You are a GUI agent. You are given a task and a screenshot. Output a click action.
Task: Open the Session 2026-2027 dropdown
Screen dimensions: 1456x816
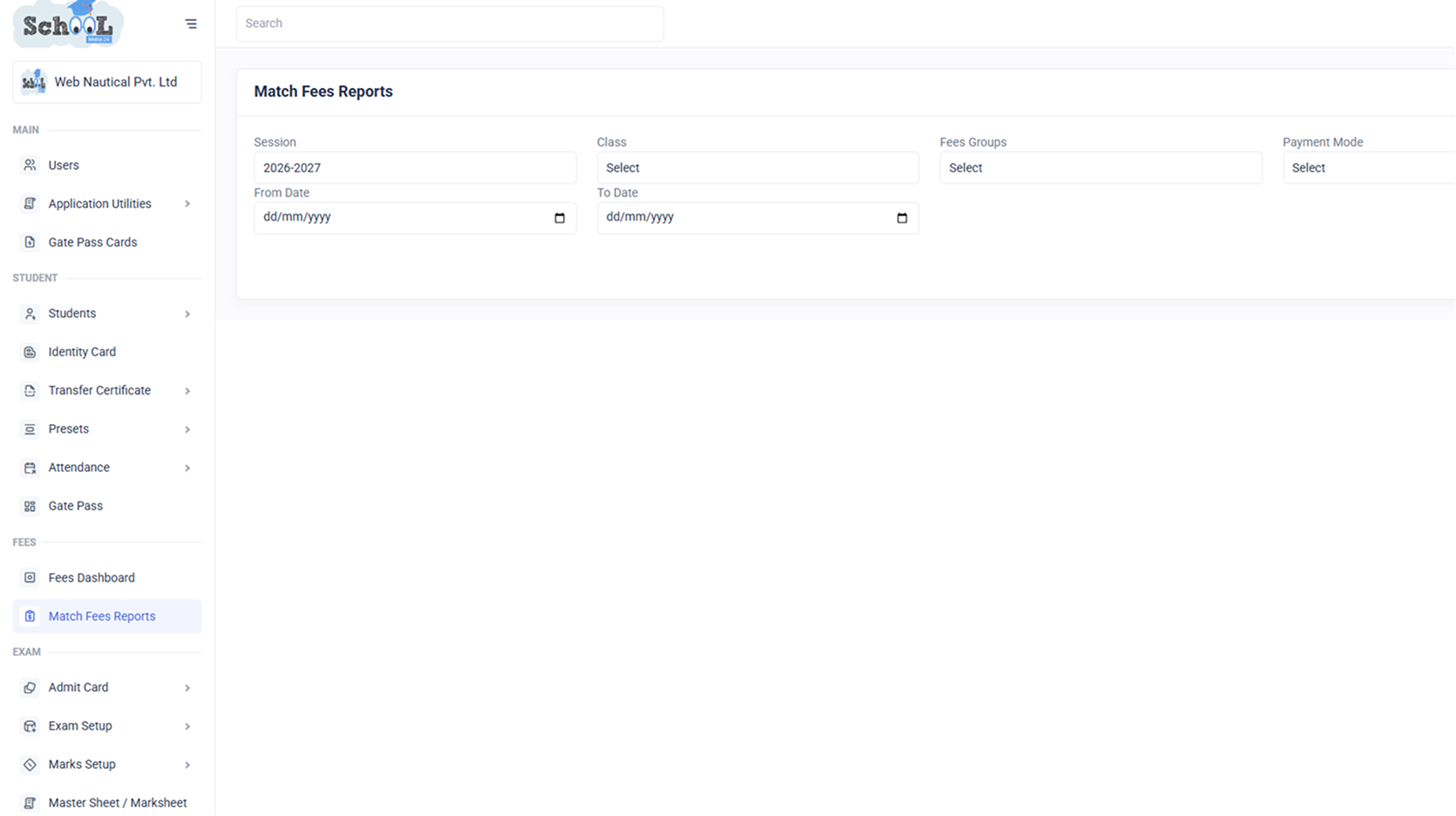tap(415, 168)
